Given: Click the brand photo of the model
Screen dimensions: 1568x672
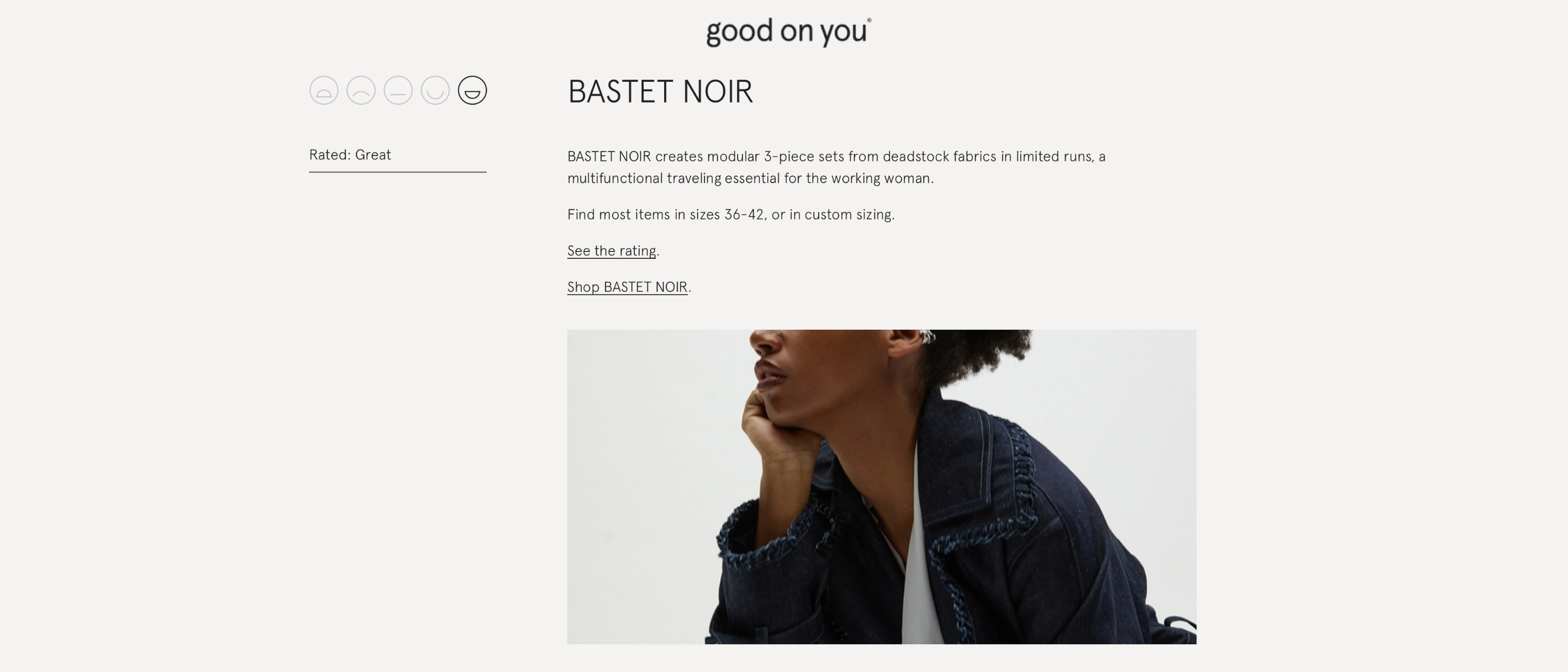Looking at the screenshot, I should tap(881, 487).
